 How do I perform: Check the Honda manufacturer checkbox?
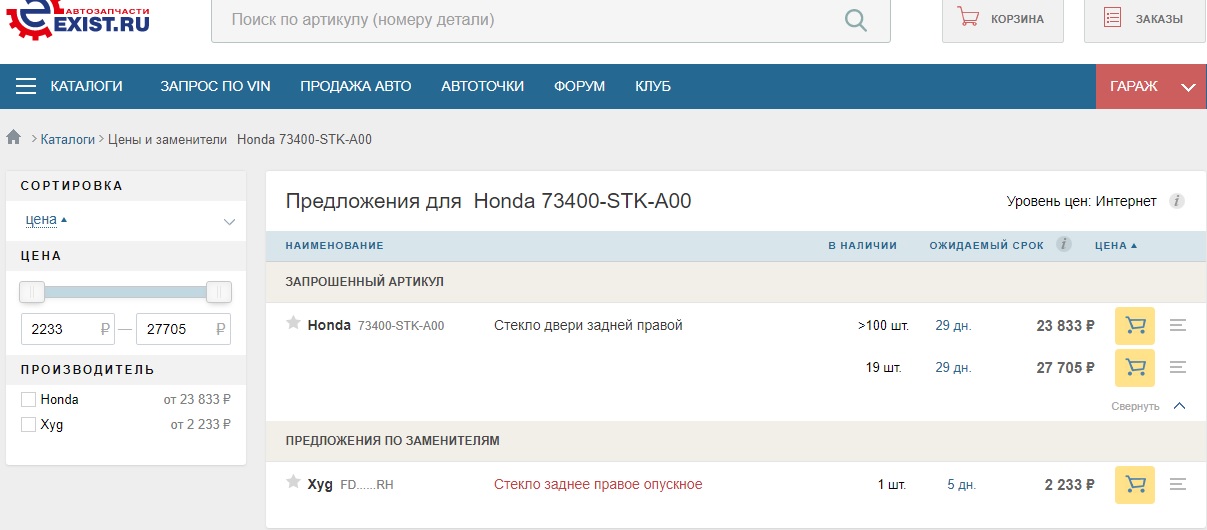point(28,400)
